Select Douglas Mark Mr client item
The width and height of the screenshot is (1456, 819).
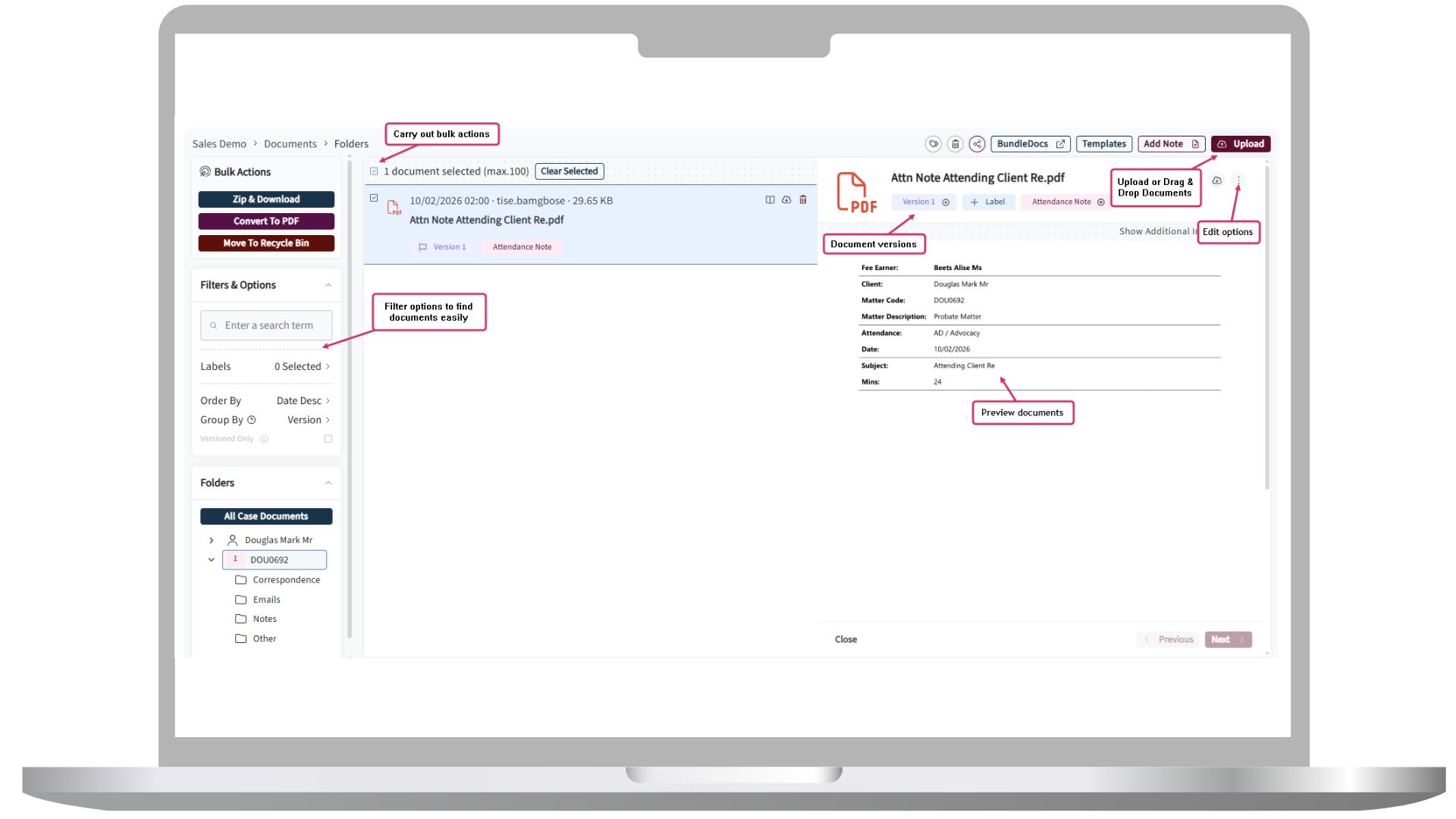[271, 541]
